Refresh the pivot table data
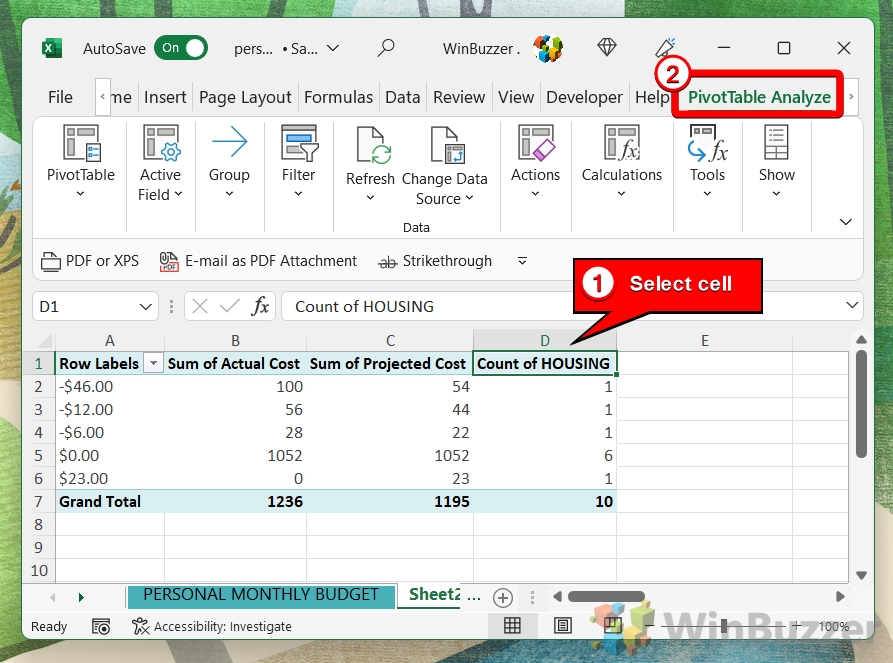 click(x=370, y=163)
